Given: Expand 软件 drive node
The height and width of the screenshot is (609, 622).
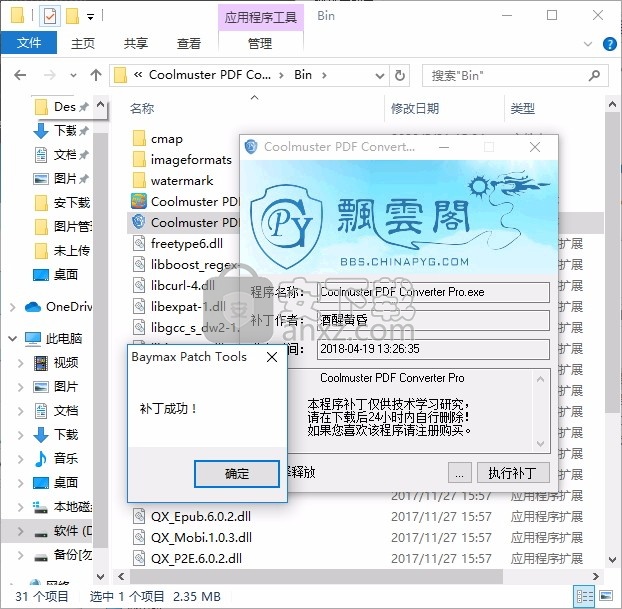Looking at the screenshot, I should pos(20,531).
